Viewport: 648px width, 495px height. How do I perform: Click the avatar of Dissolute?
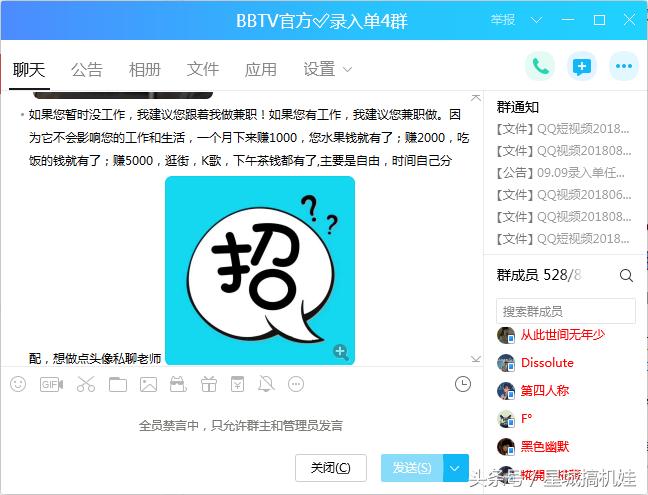click(x=506, y=363)
